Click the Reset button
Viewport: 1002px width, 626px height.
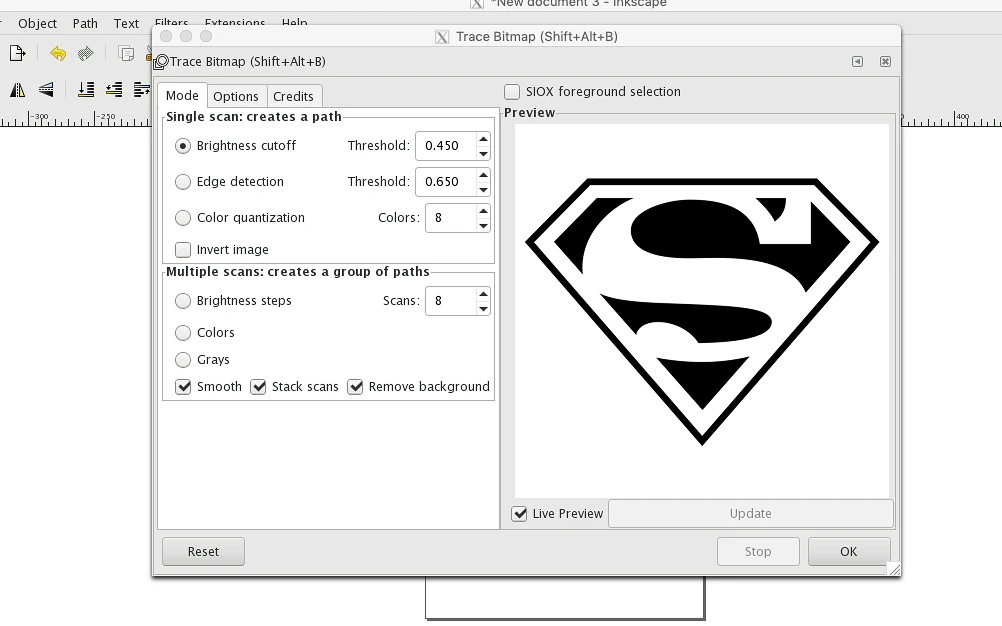(x=203, y=551)
